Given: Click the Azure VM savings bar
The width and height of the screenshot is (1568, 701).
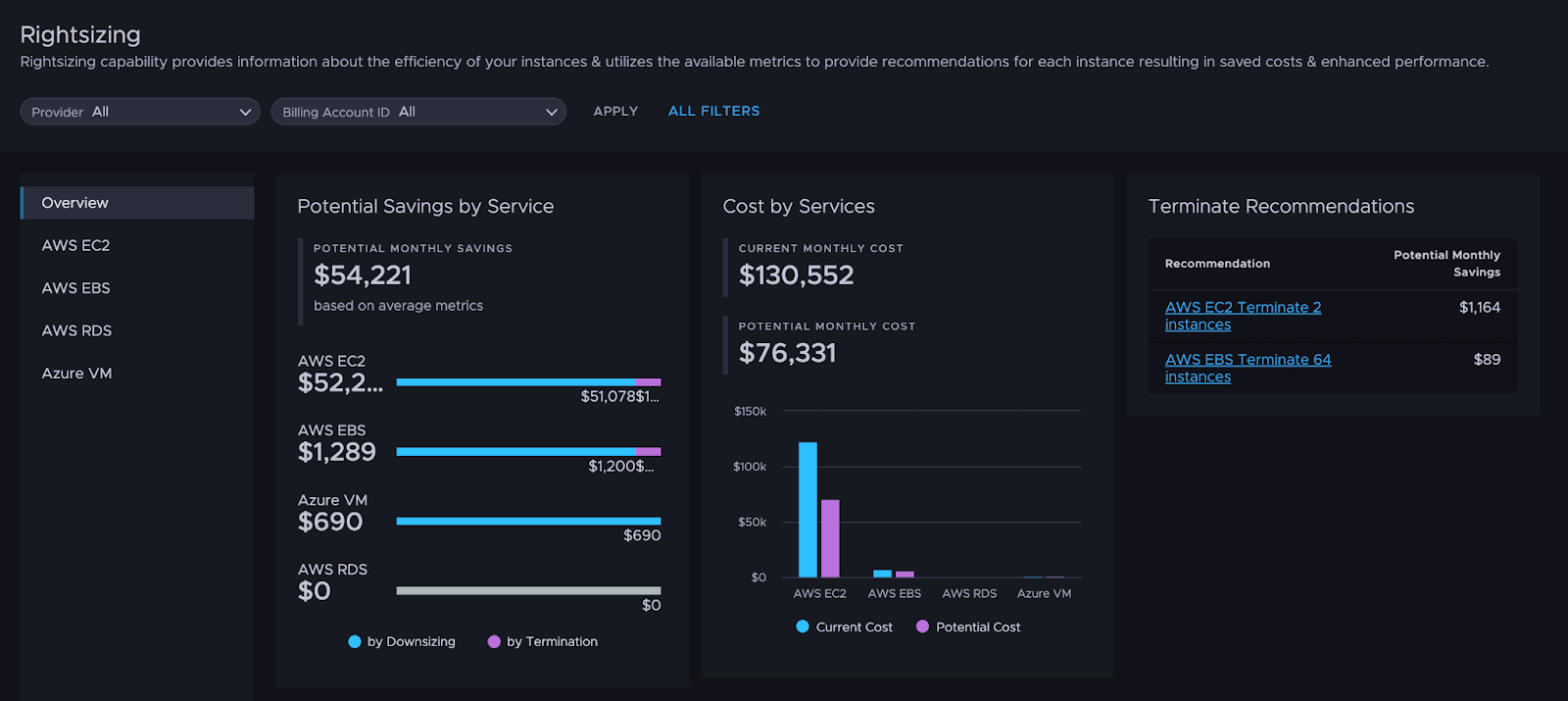Looking at the screenshot, I should click(528, 522).
